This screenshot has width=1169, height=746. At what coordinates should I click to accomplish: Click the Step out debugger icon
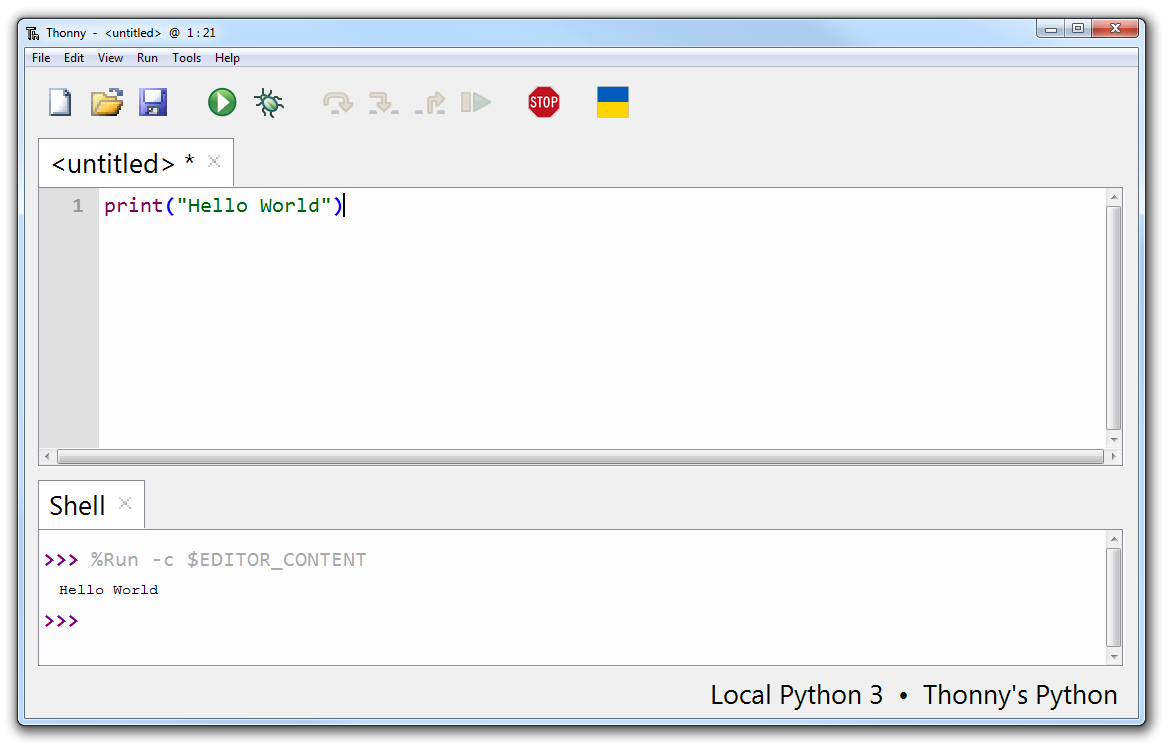click(430, 102)
